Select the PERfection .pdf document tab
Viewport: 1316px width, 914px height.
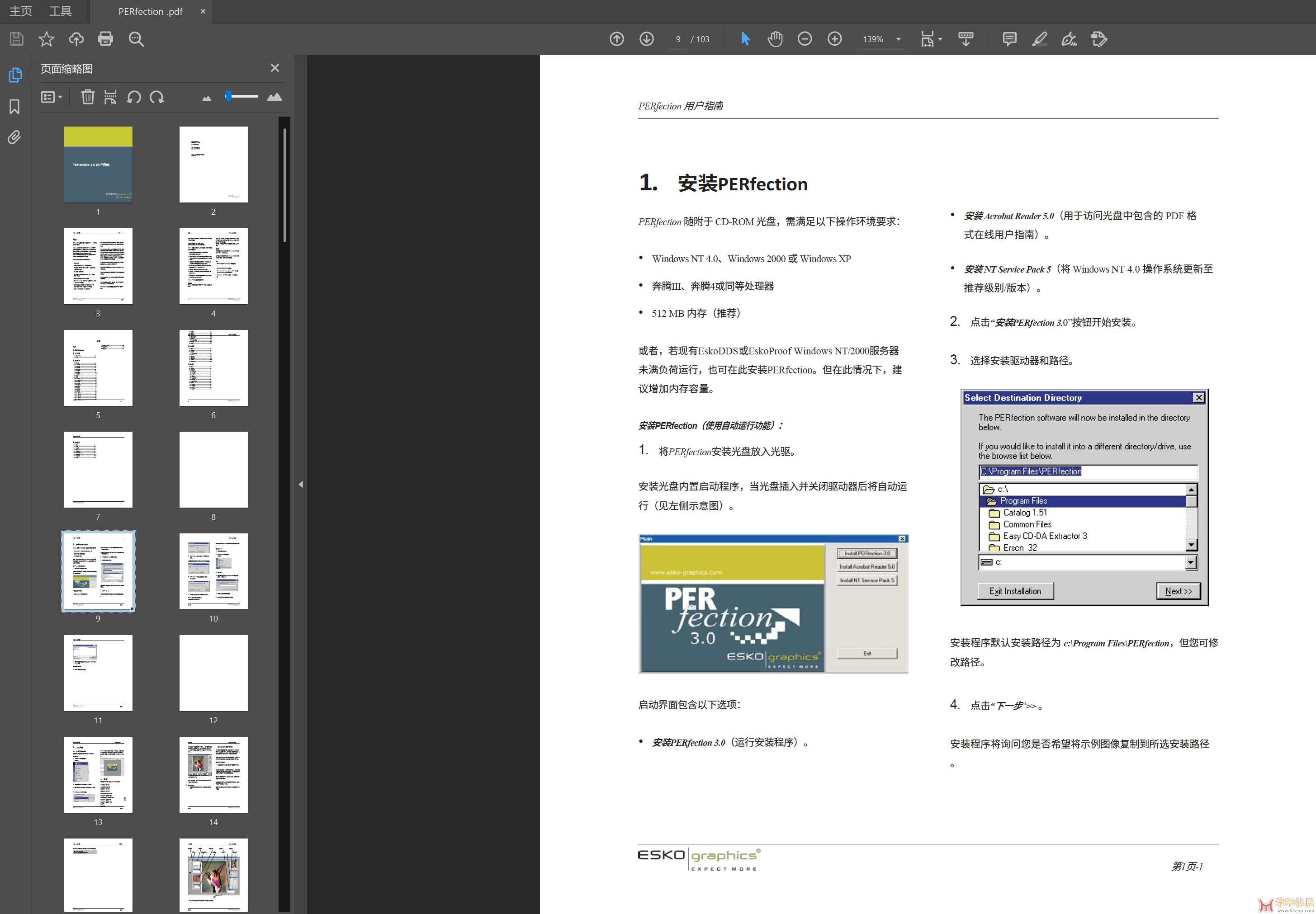pos(151,11)
